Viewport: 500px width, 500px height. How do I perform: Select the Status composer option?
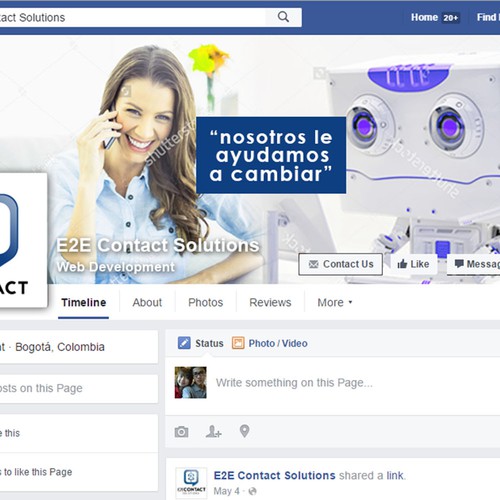(200, 343)
